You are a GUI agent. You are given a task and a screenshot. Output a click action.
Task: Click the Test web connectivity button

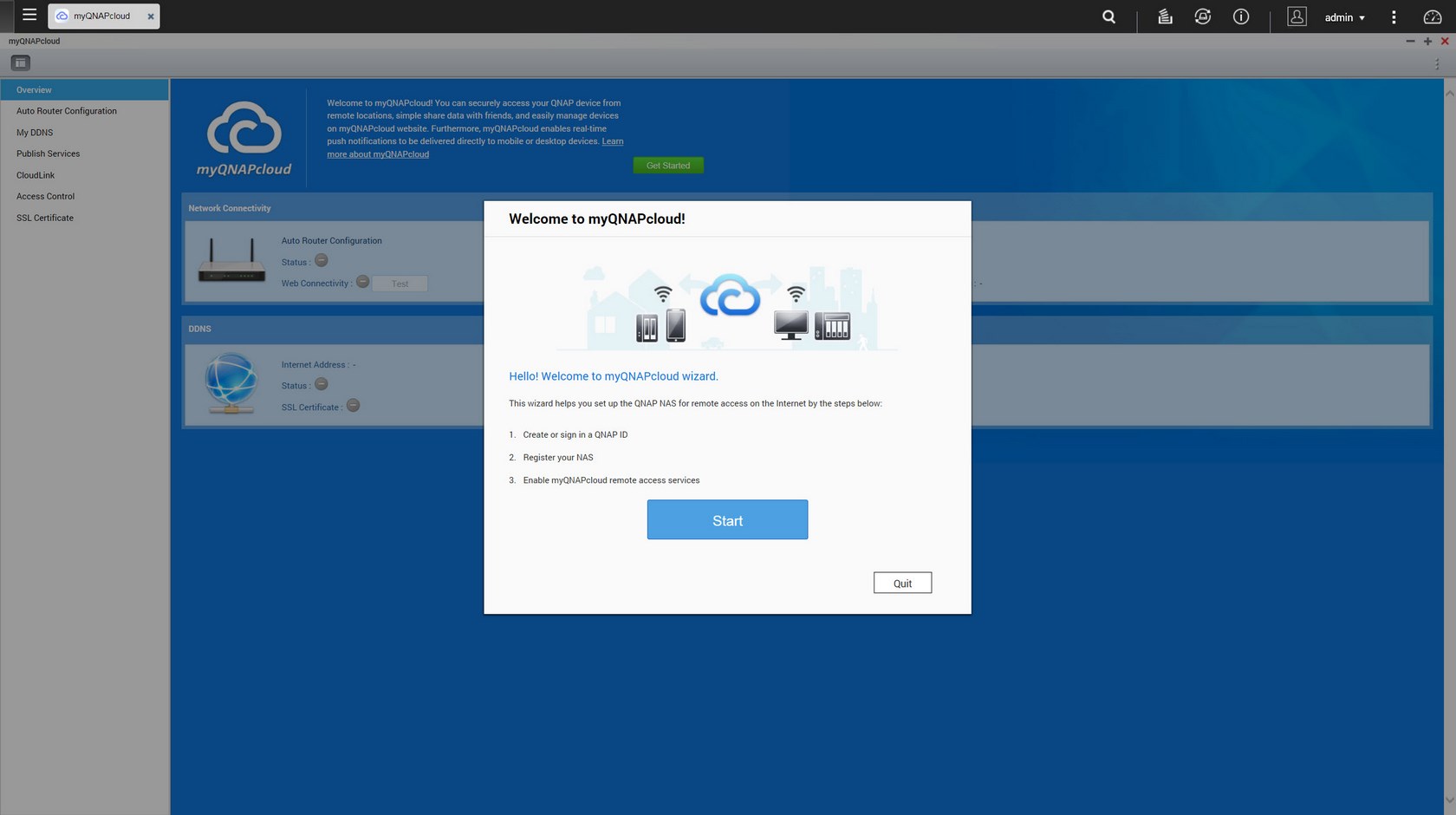pyautogui.click(x=400, y=284)
